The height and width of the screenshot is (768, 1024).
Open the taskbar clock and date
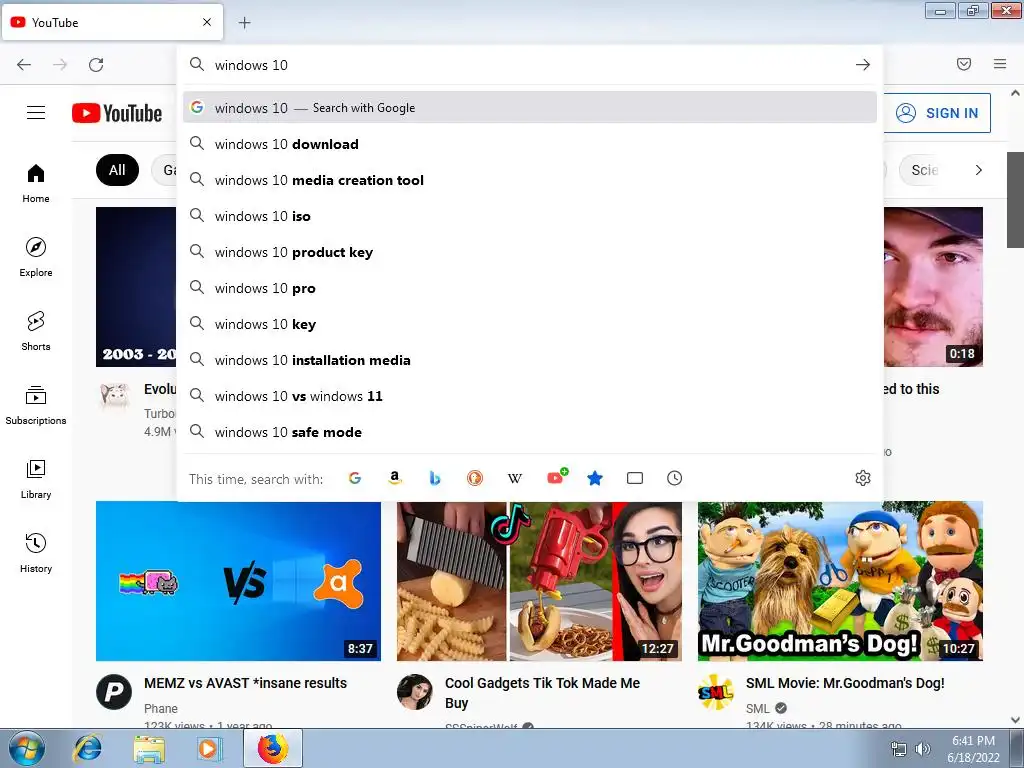point(973,749)
